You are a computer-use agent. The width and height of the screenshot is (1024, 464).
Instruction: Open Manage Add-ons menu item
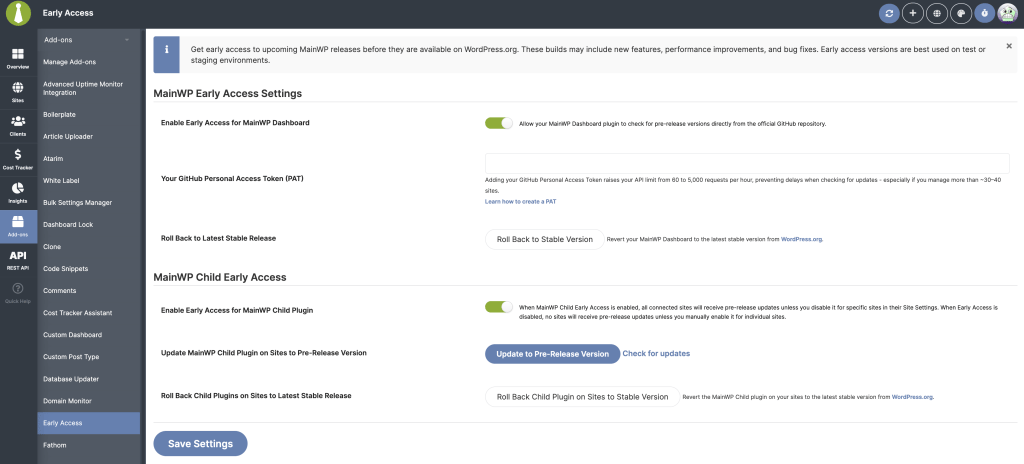tap(89, 62)
